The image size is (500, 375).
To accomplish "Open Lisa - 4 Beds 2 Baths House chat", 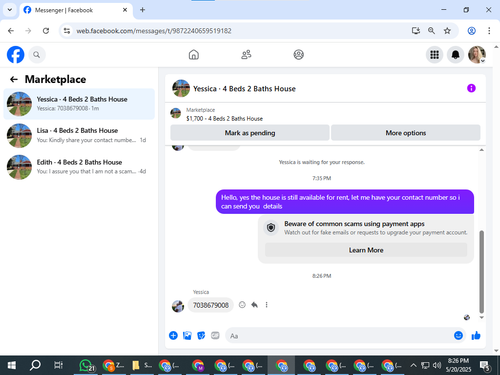I will (x=79, y=135).
